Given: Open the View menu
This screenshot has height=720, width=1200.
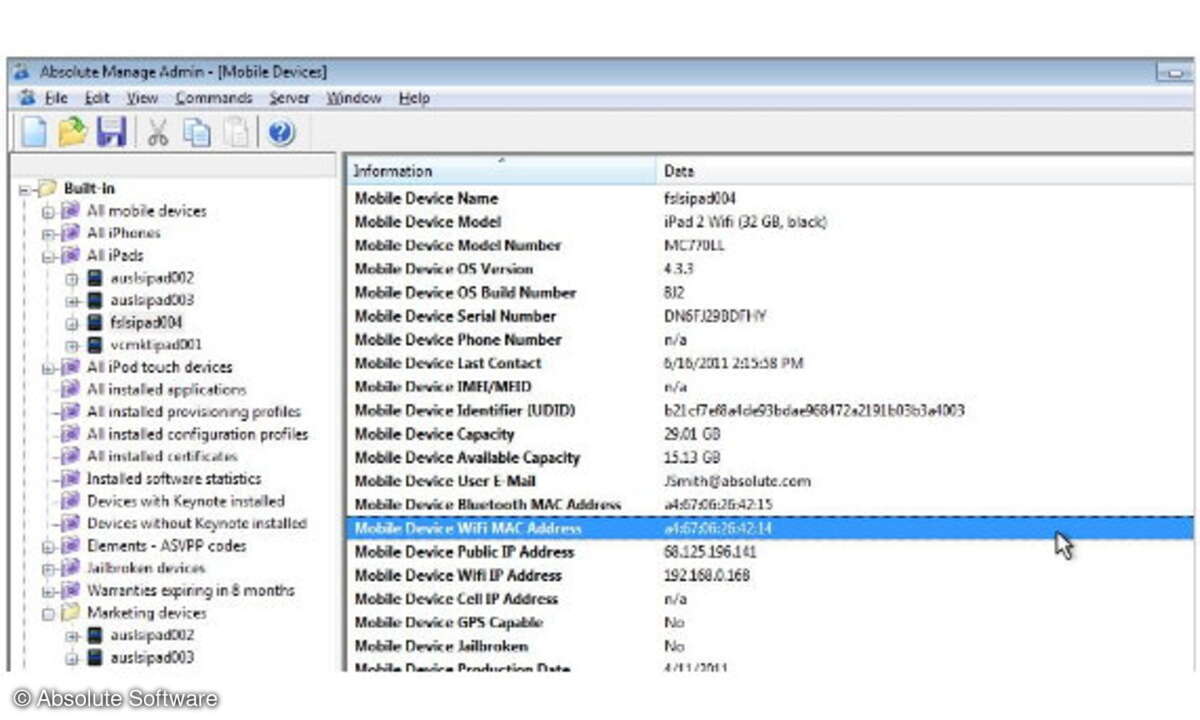Looking at the screenshot, I should [x=142, y=98].
